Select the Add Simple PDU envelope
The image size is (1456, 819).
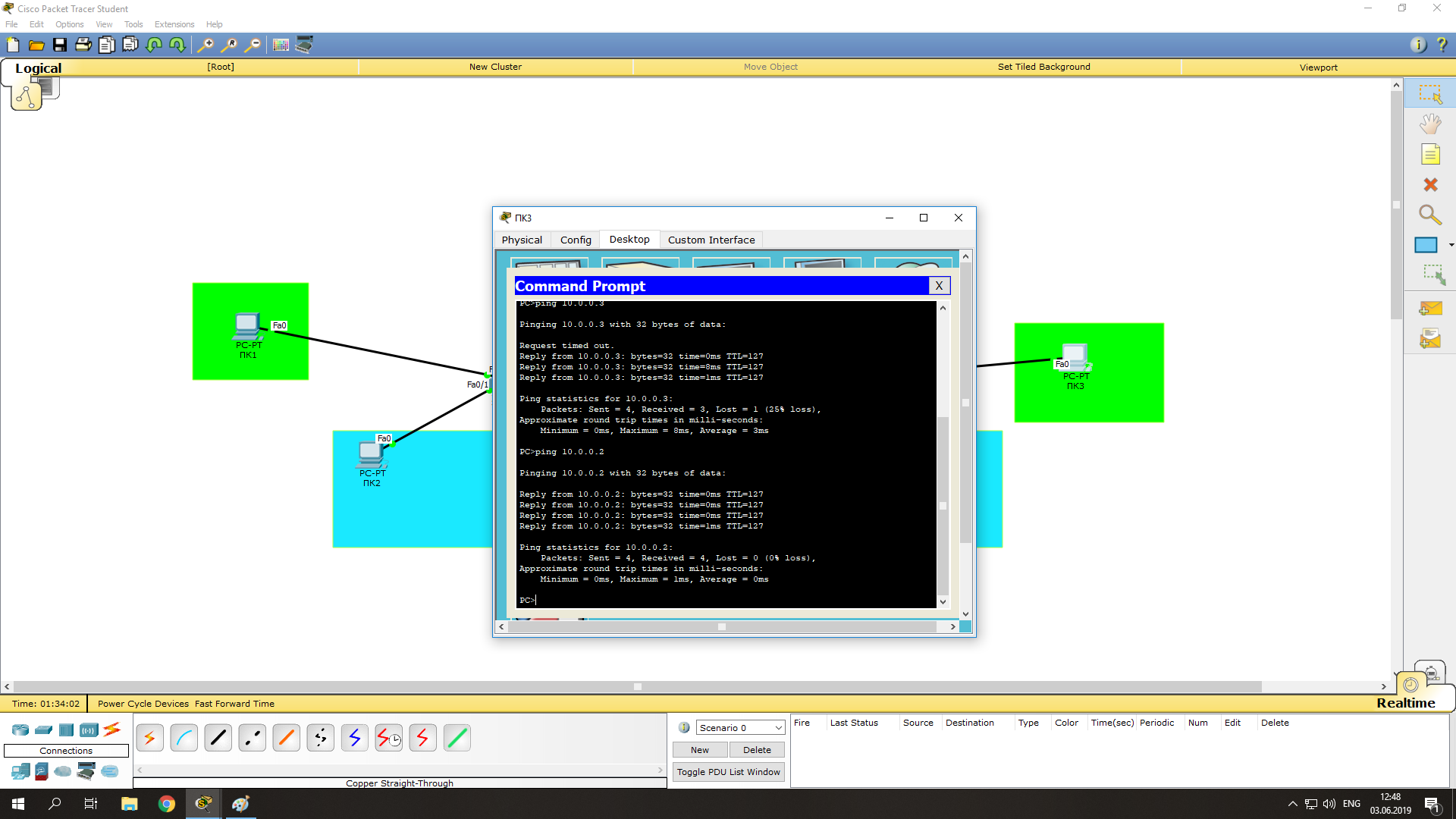[1430, 309]
